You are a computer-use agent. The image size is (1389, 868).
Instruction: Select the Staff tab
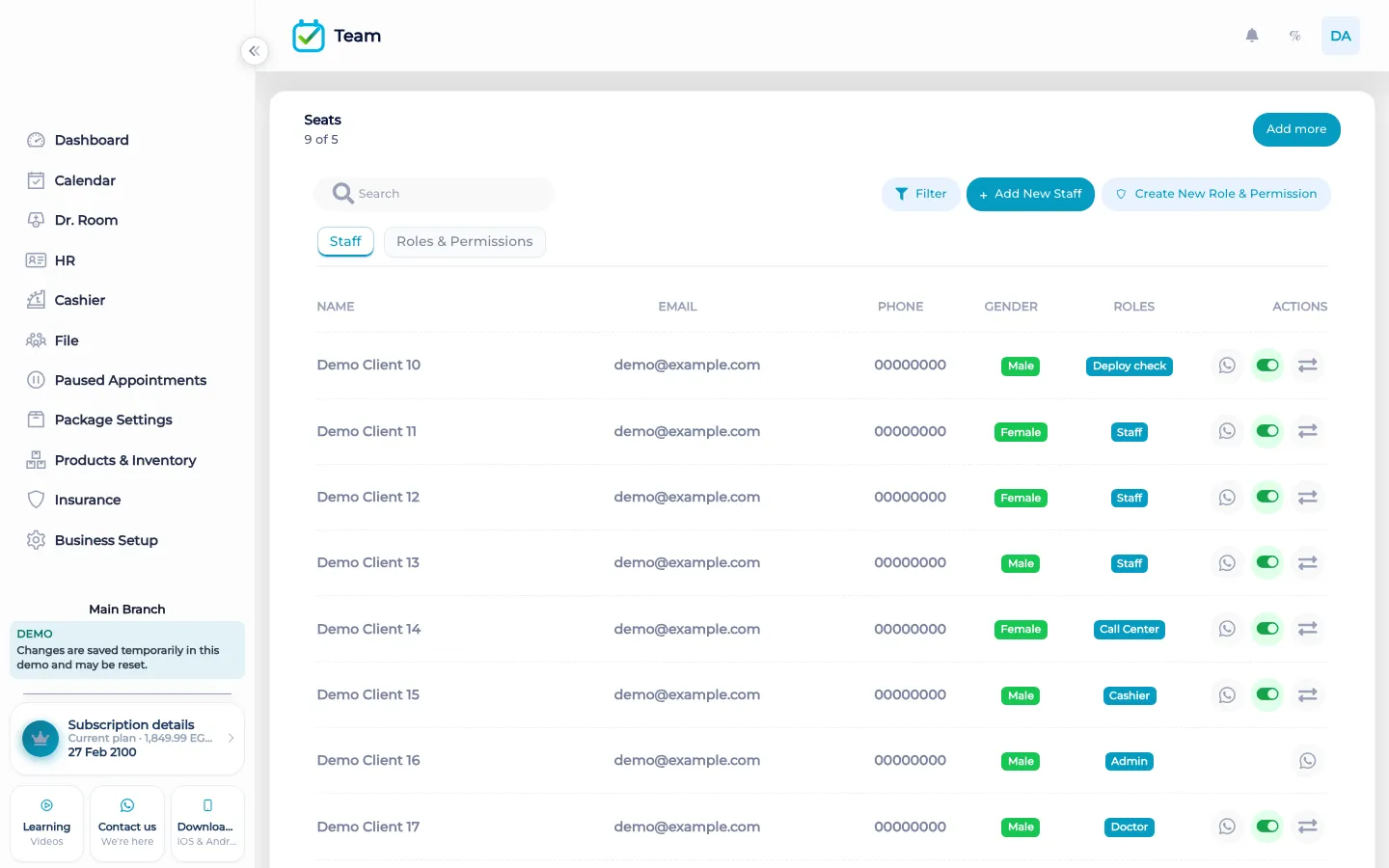coord(345,241)
